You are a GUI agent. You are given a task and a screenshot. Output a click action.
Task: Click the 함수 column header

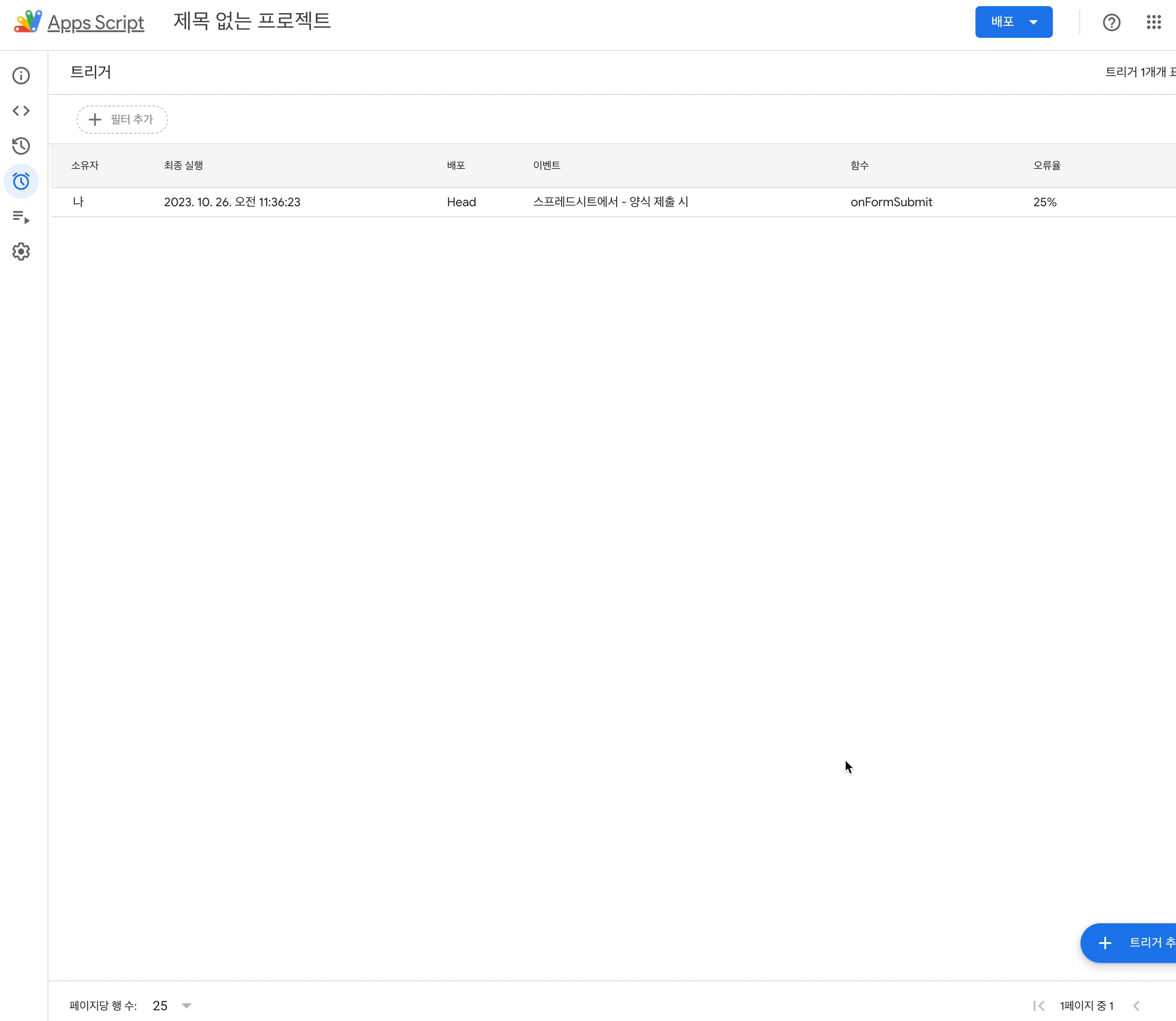point(860,165)
